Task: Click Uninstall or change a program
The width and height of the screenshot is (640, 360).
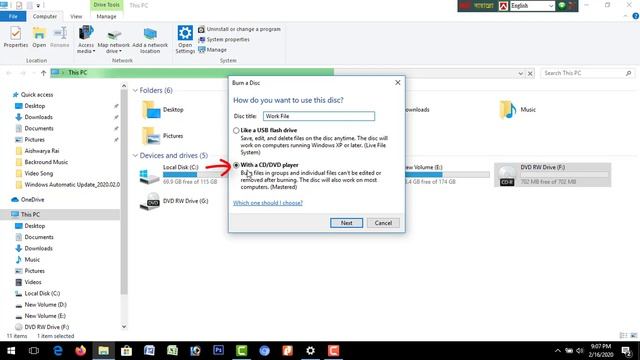Action: click(239, 29)
